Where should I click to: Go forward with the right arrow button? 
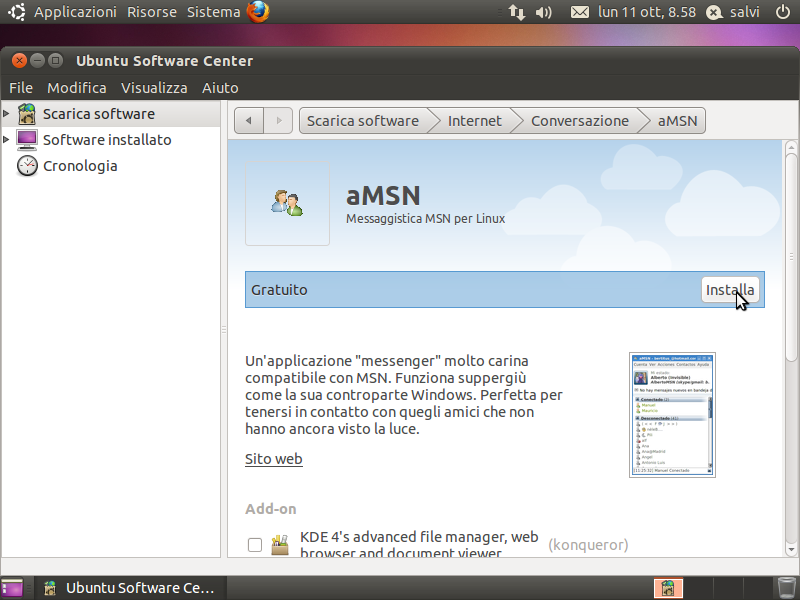coord(278,121)
